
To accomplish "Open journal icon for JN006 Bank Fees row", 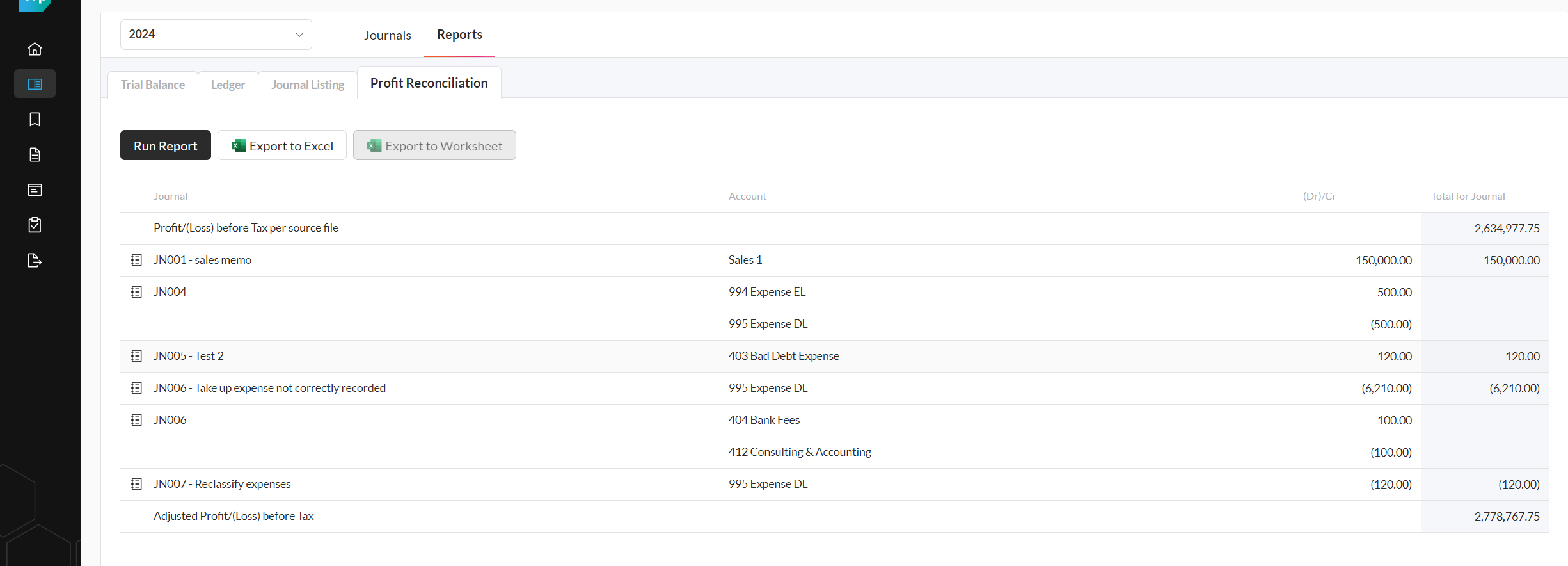I will tap(136, 420).
